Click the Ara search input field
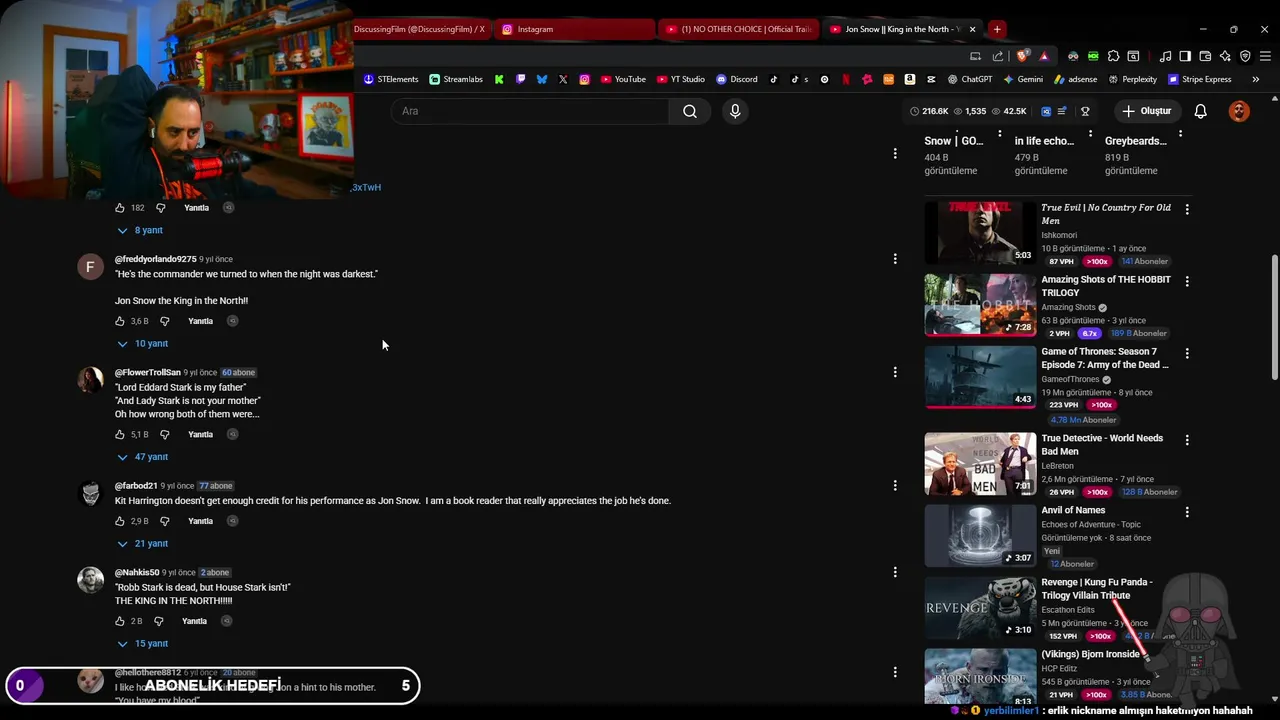 [x=530, y=111]
